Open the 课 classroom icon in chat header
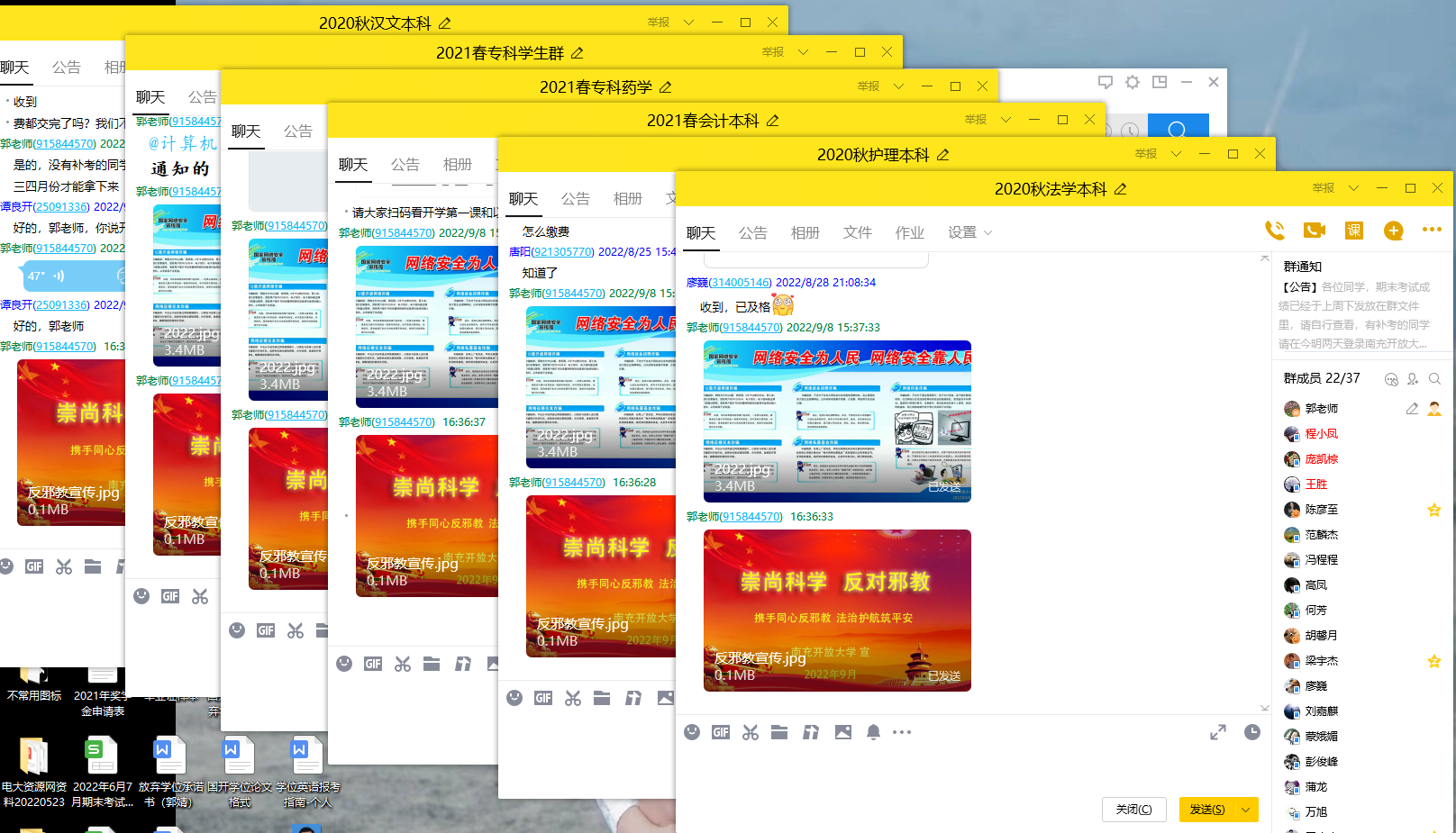This screenshot has width=1456, height=833. (x=1353, y=231)
